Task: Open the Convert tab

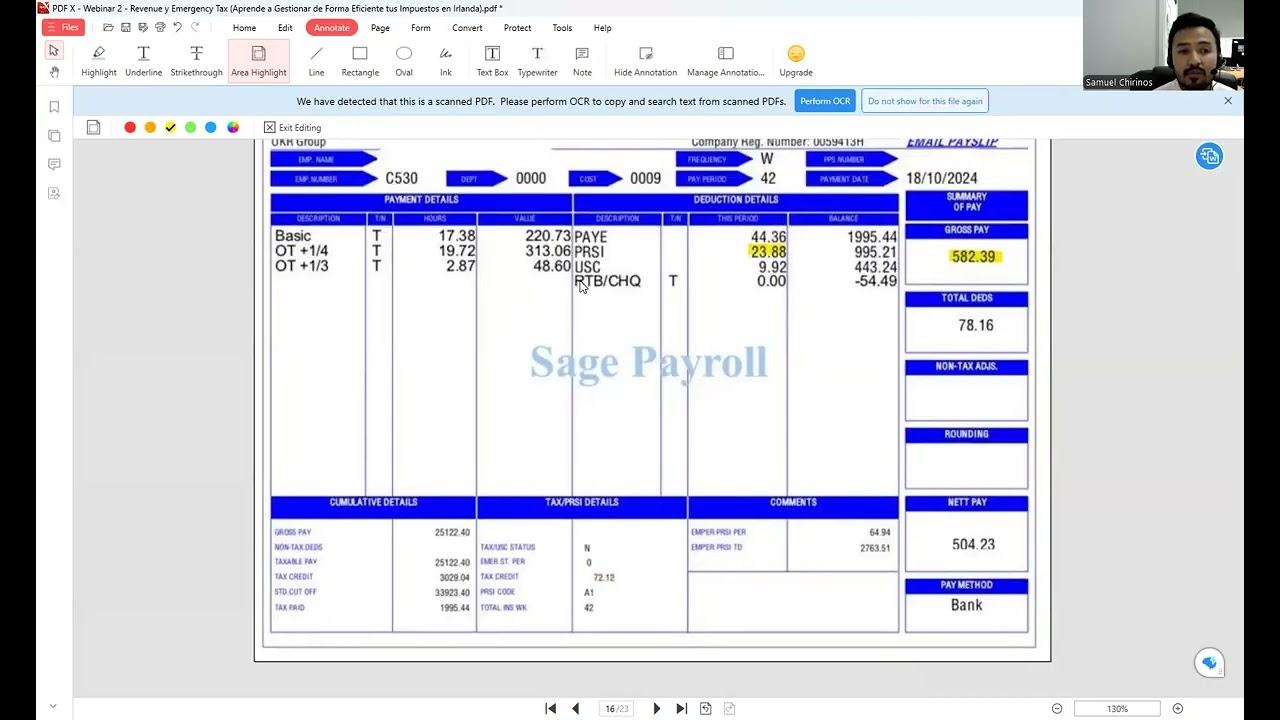Action: (467, 28)
